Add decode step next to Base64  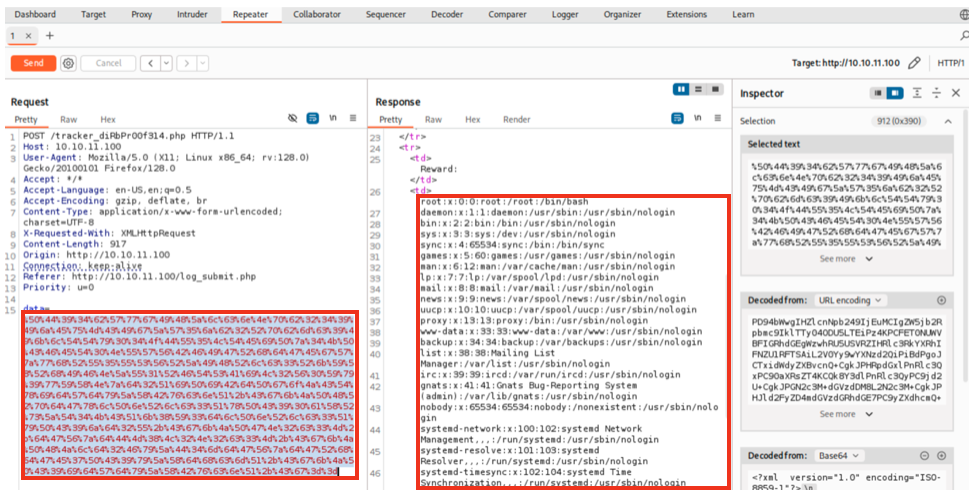(942, 455)
